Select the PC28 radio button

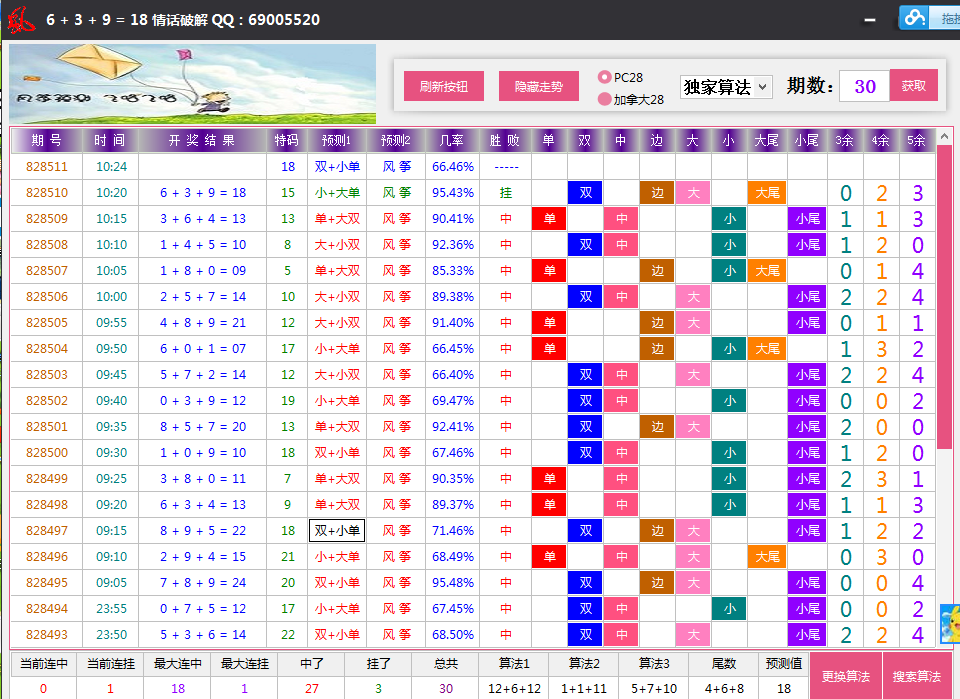click(605, 77)
